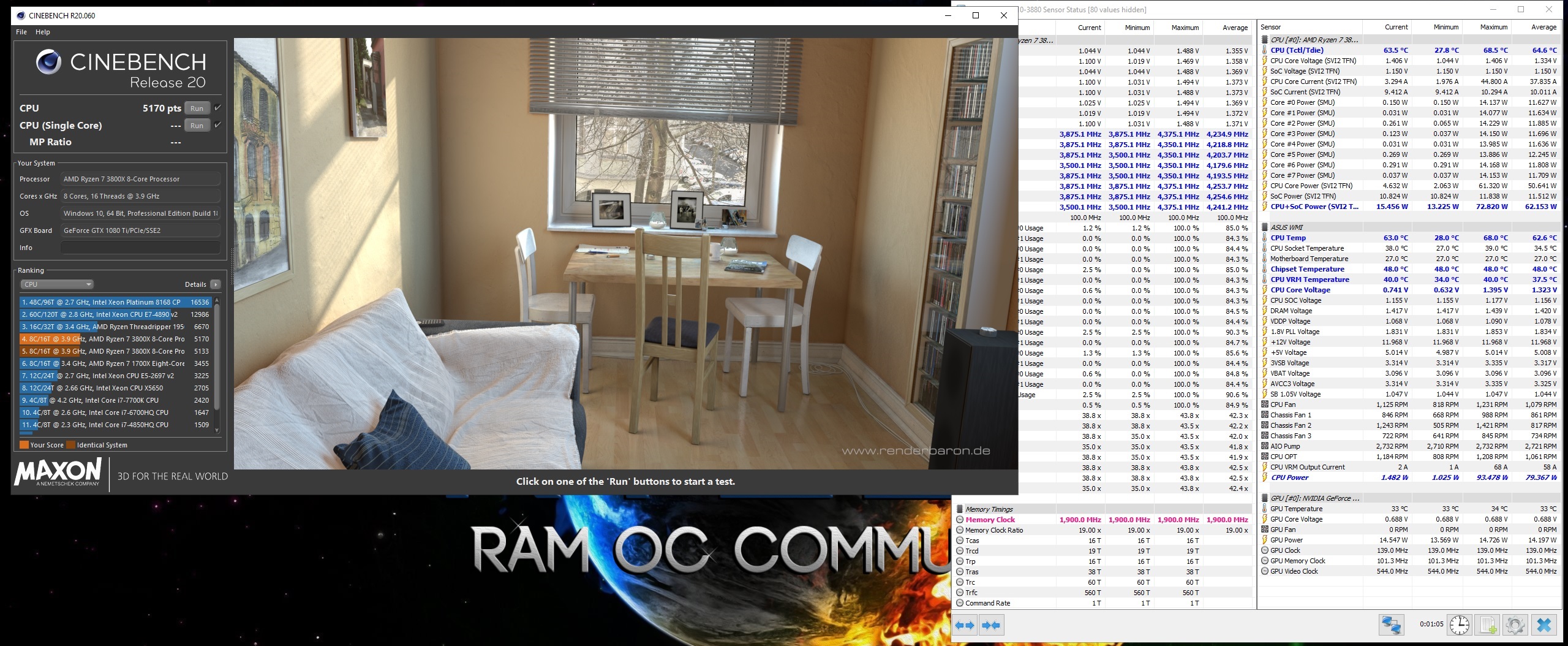Select the CPU+SoC Power (SVI2 TFN) row
1568x646 pixels.
pos(1410,207)
